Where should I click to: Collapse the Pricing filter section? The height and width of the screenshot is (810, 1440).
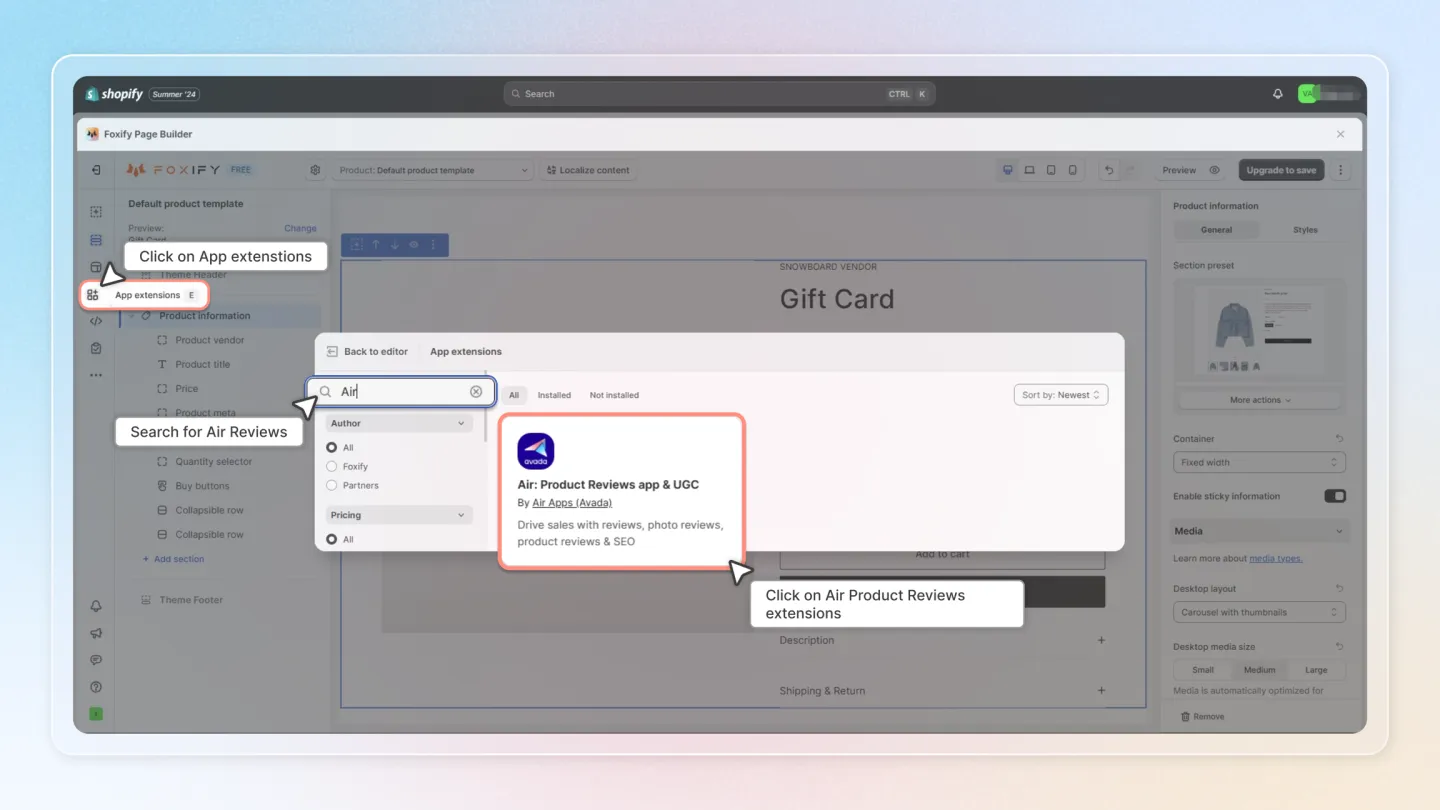pos(399,516)
